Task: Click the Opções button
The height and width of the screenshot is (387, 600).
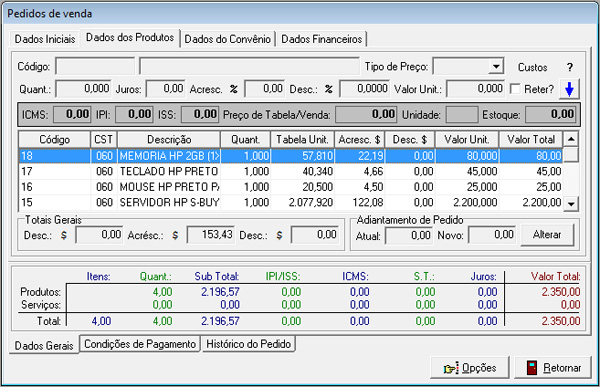Action: pyautogui.click(x=470, y=368)
